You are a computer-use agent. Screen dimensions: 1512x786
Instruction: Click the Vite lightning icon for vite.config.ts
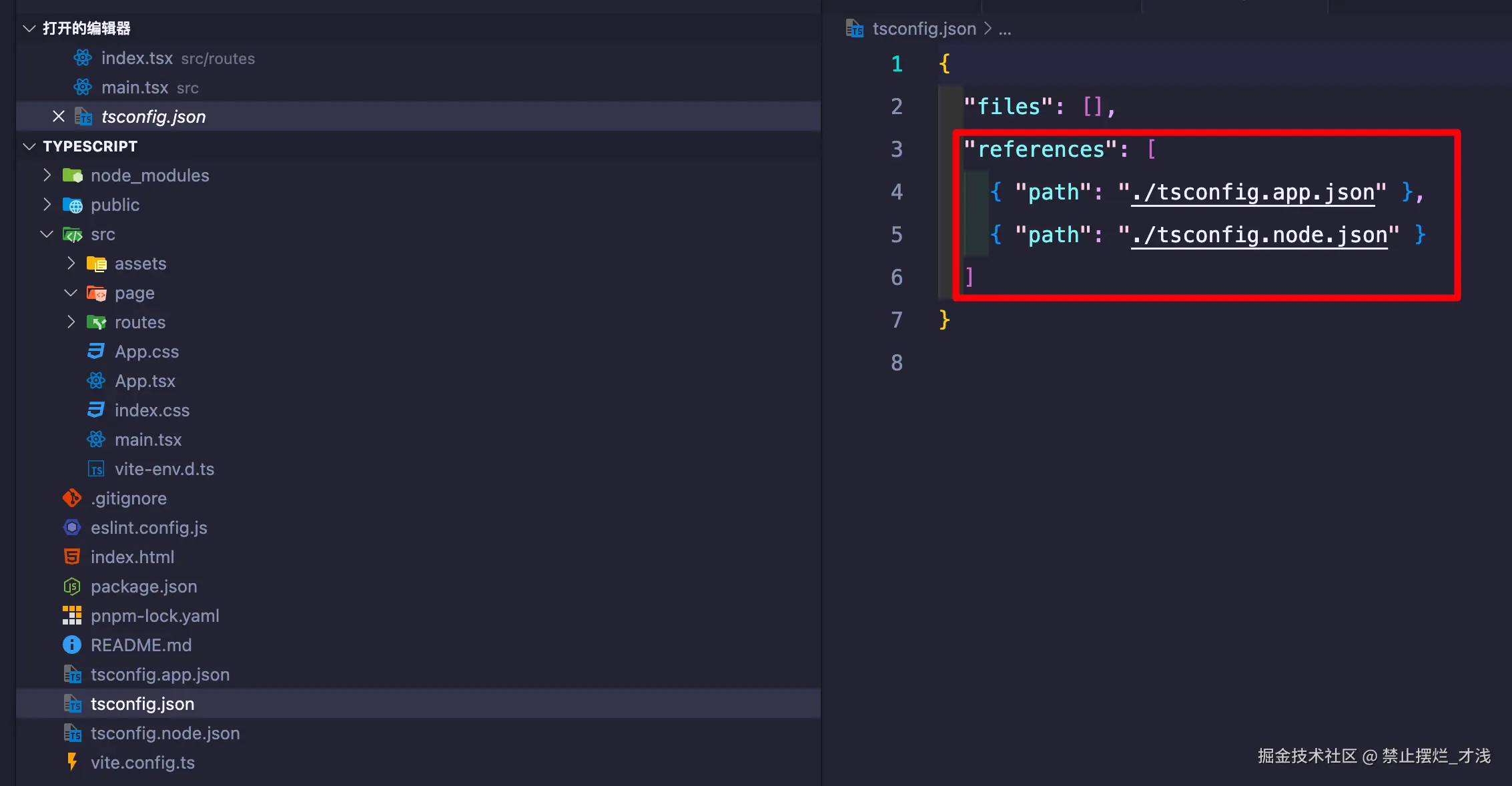click(x=72, y=762)
